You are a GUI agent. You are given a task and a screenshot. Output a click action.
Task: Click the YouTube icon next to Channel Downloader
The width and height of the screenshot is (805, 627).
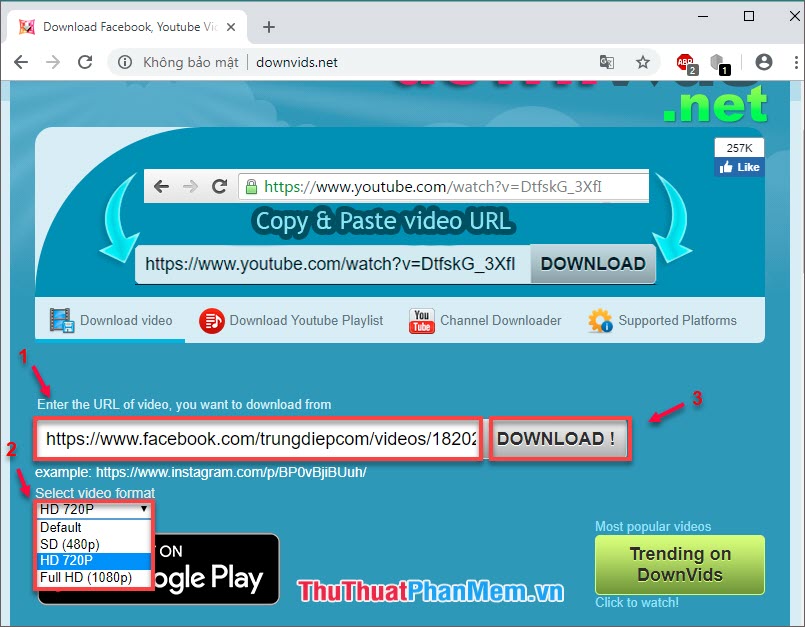pyautogui.click(x=421, y=321)
